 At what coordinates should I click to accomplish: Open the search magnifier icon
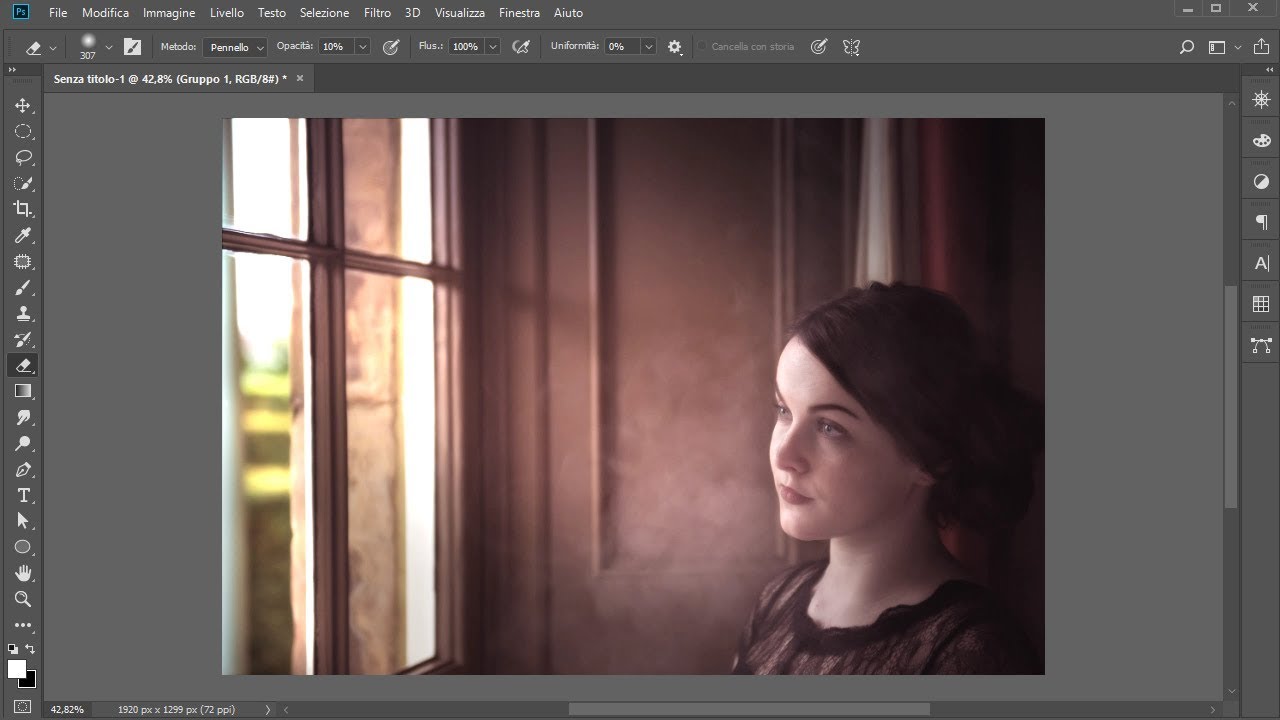click(x=1187, y=47)
